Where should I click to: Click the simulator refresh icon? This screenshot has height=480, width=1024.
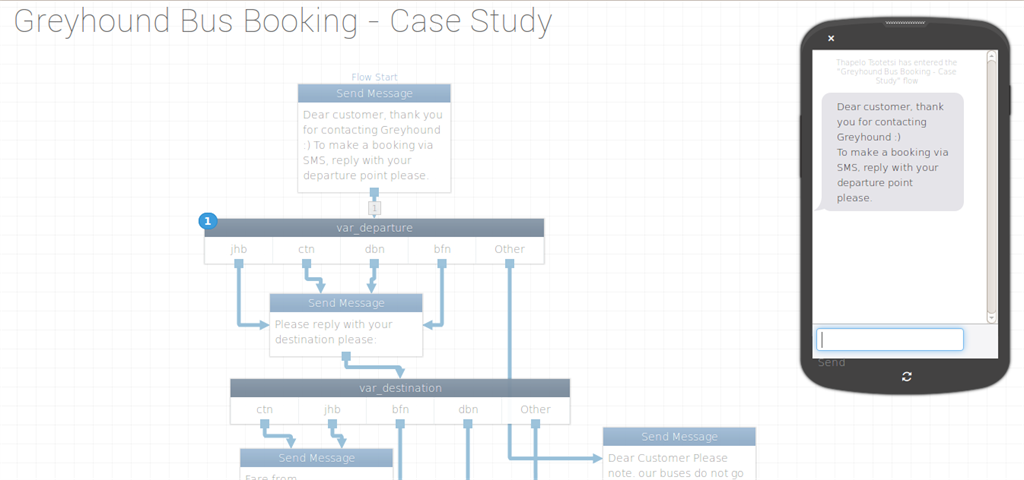(906, 377)
